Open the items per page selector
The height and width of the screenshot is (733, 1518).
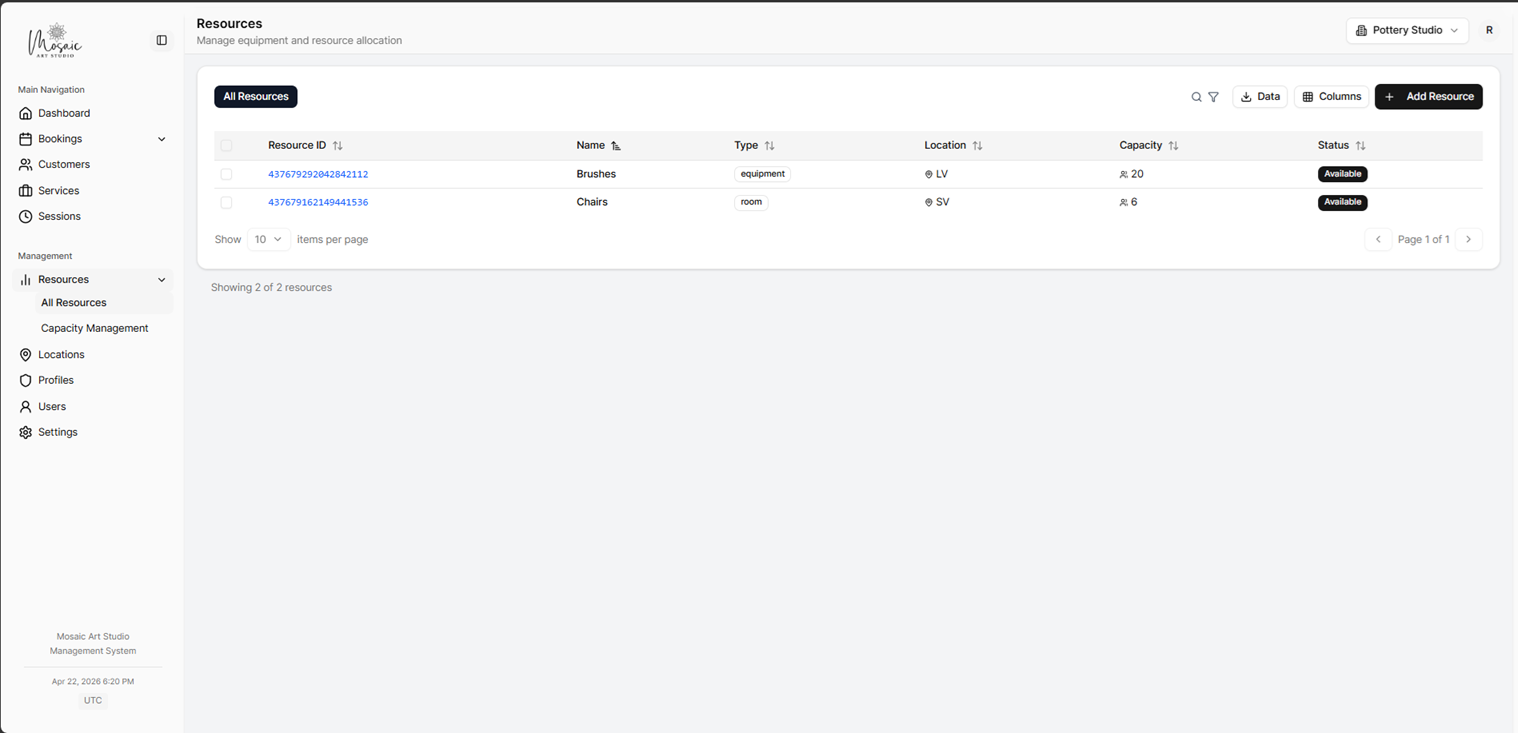click(268, 239)
